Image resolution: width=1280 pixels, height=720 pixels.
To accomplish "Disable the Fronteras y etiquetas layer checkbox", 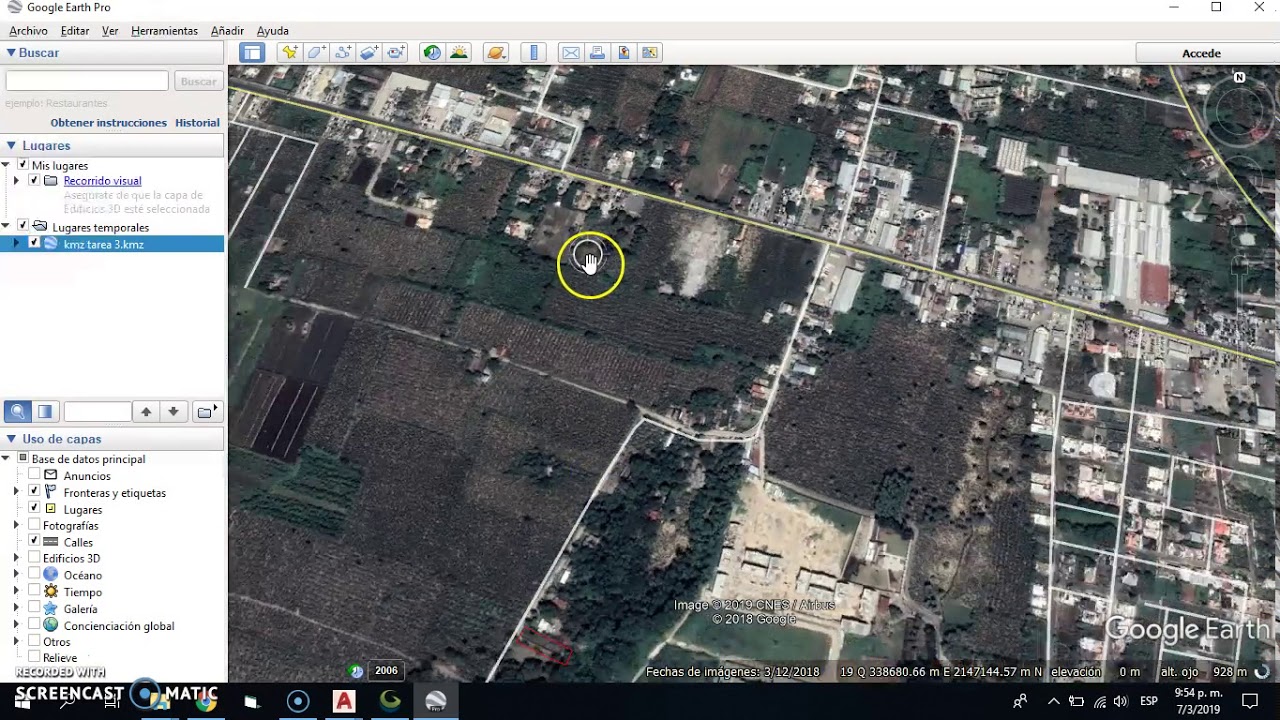I will [x=34, y=492].
